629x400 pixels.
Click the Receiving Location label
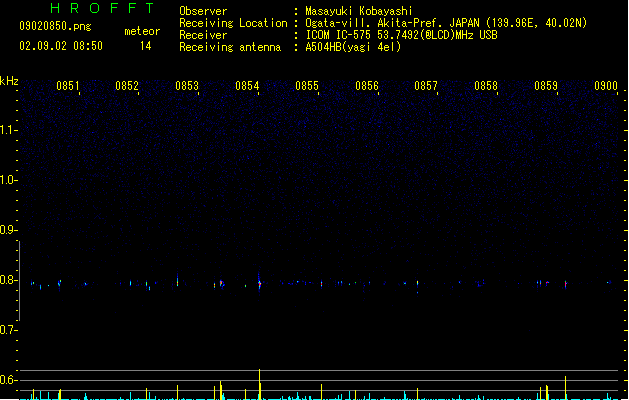[233, 23]
